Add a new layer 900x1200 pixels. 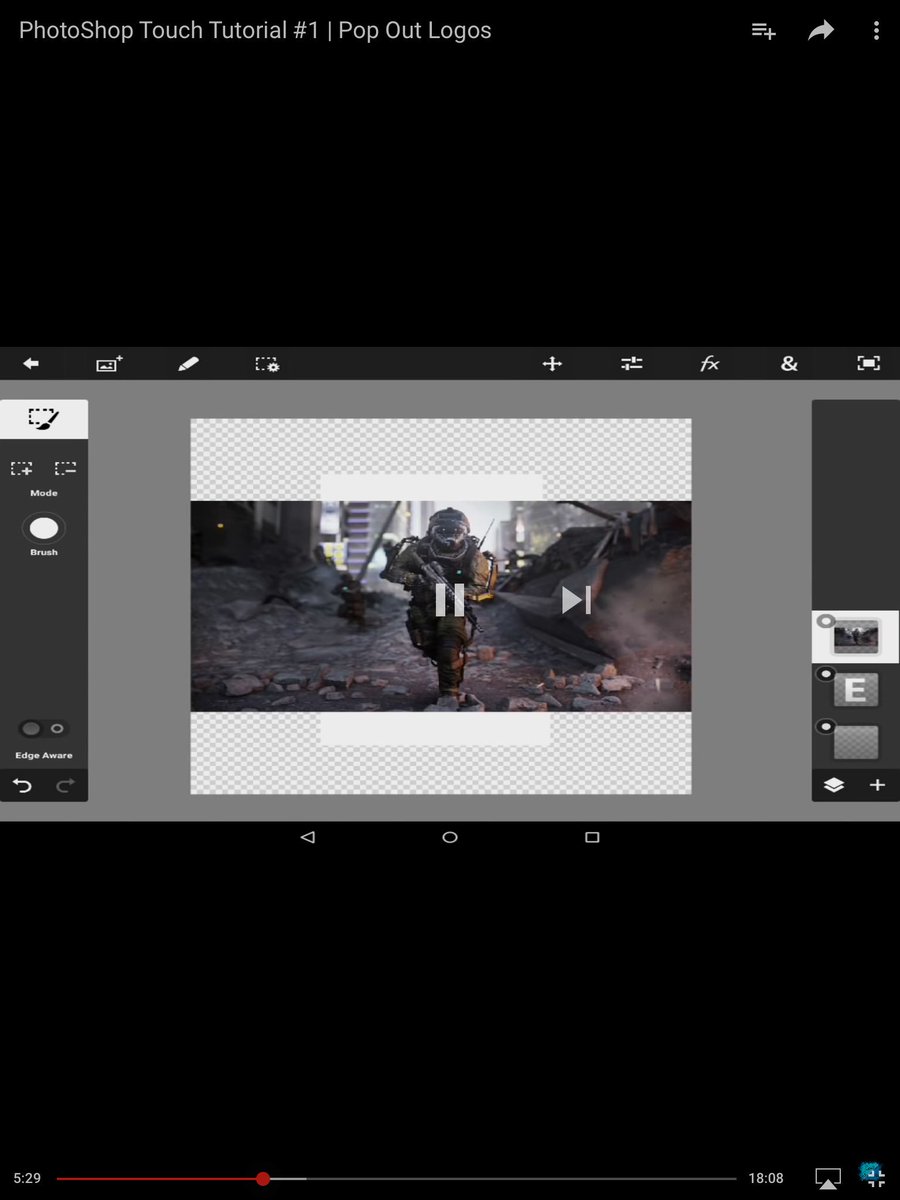(878, 785)
